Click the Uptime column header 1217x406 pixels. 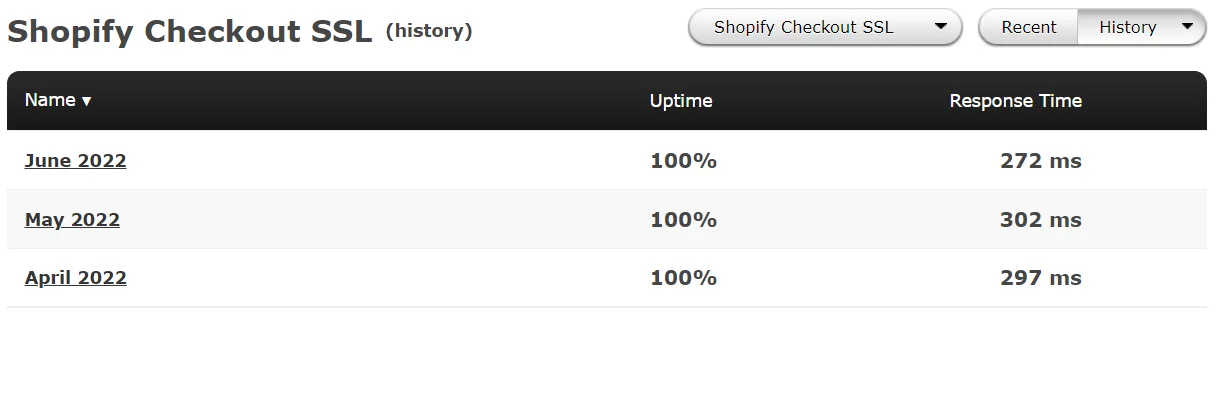click(680, 101)
